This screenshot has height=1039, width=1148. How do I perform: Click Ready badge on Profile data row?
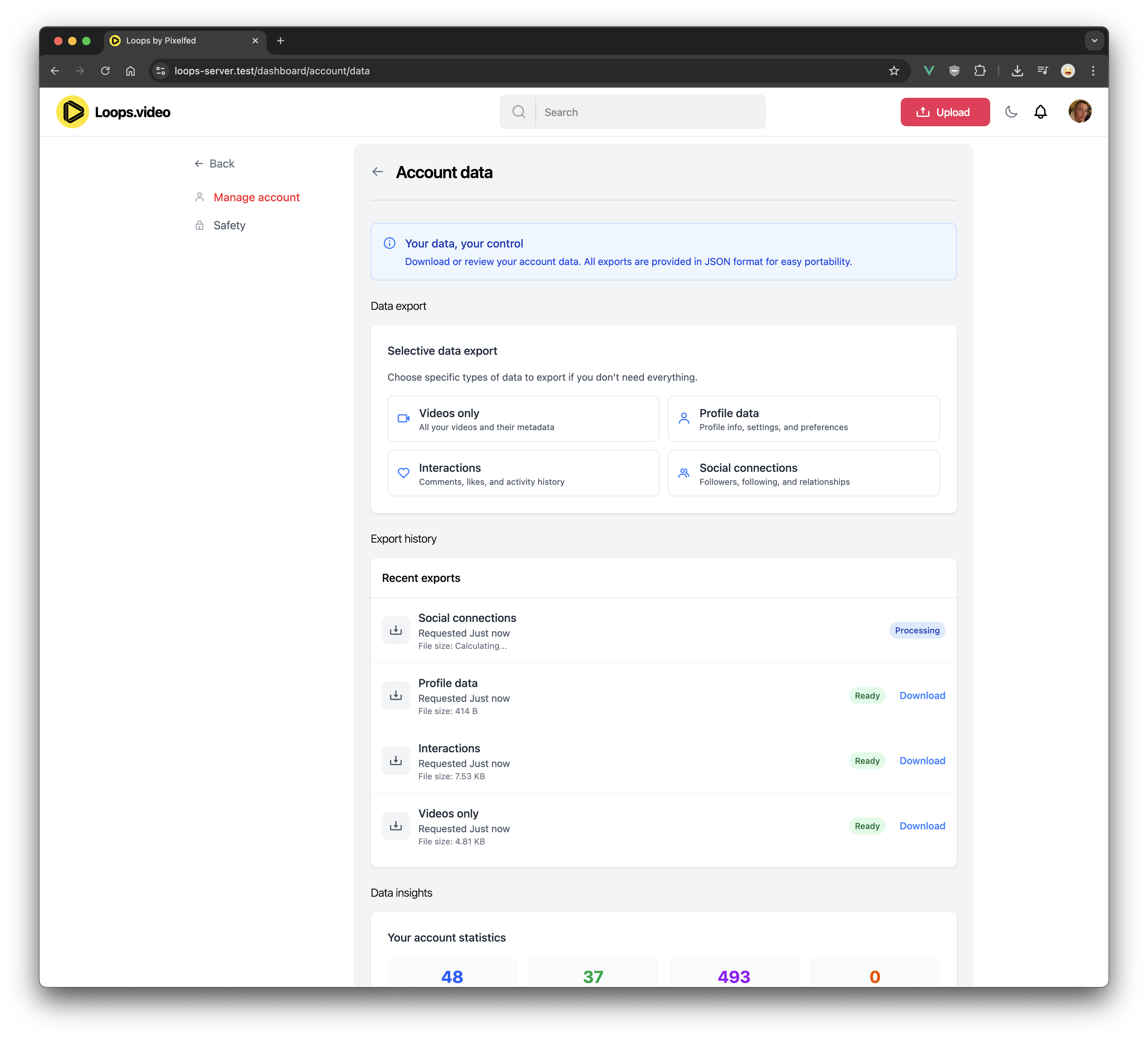(x=867, y=696)
